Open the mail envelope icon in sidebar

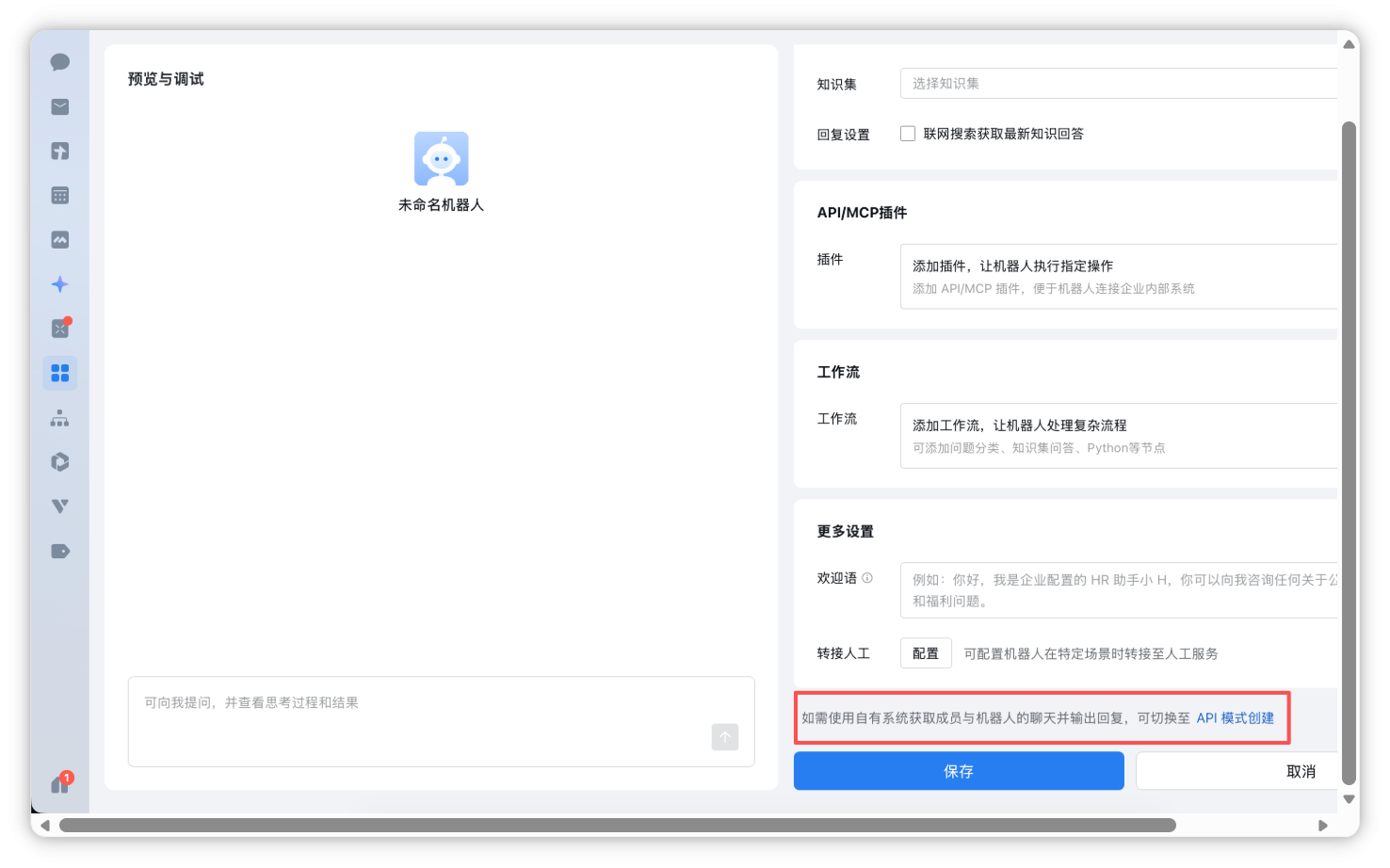(x=60, y=106)
